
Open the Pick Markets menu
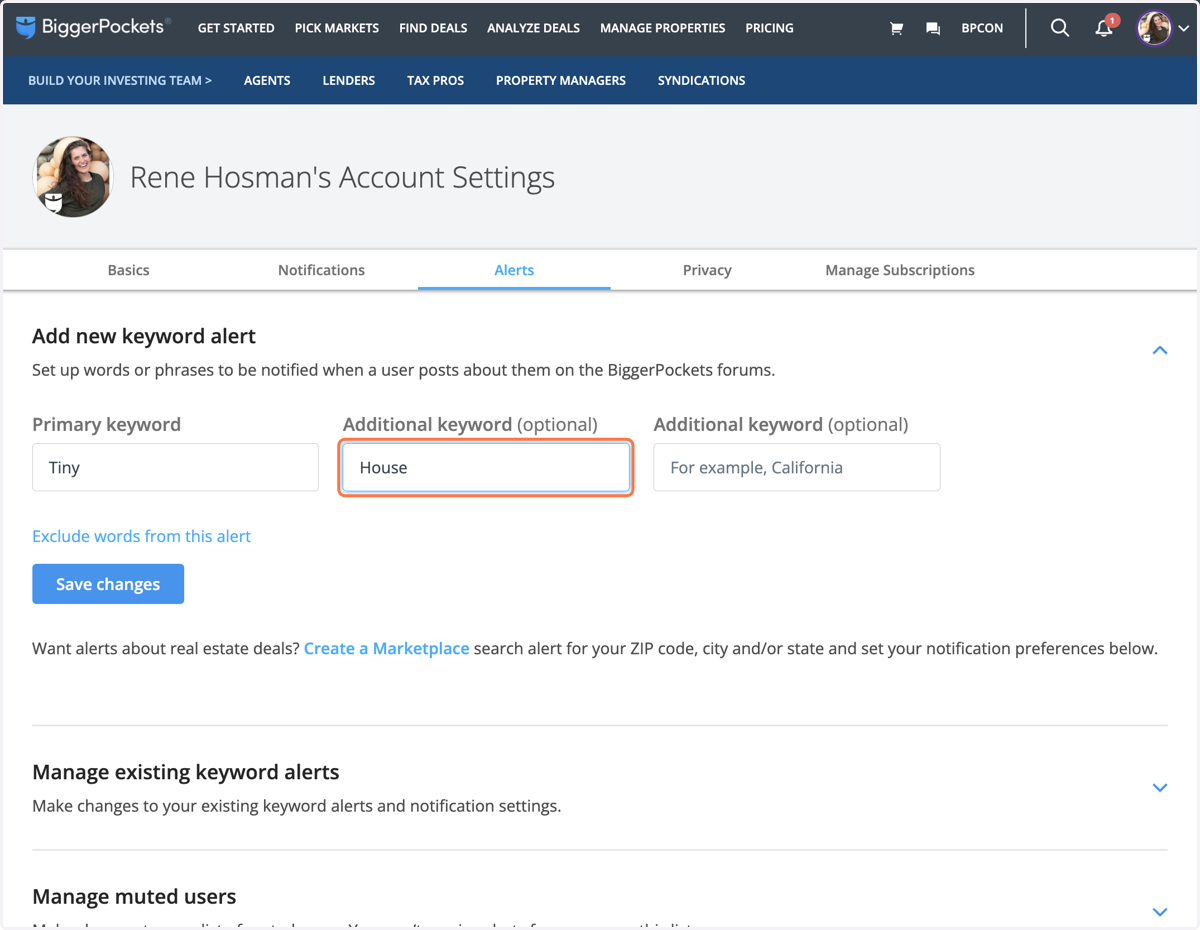pyautogui.click(x=337, y=28)
